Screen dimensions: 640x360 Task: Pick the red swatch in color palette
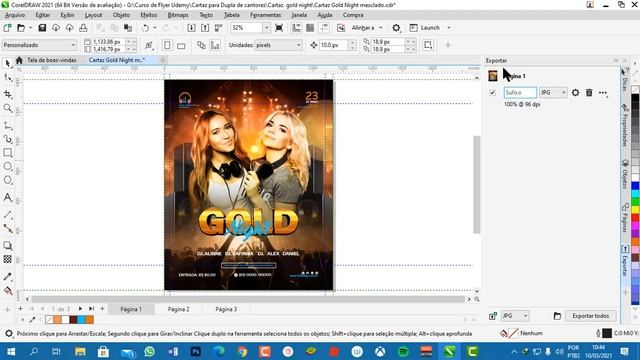tap(635, 217)
